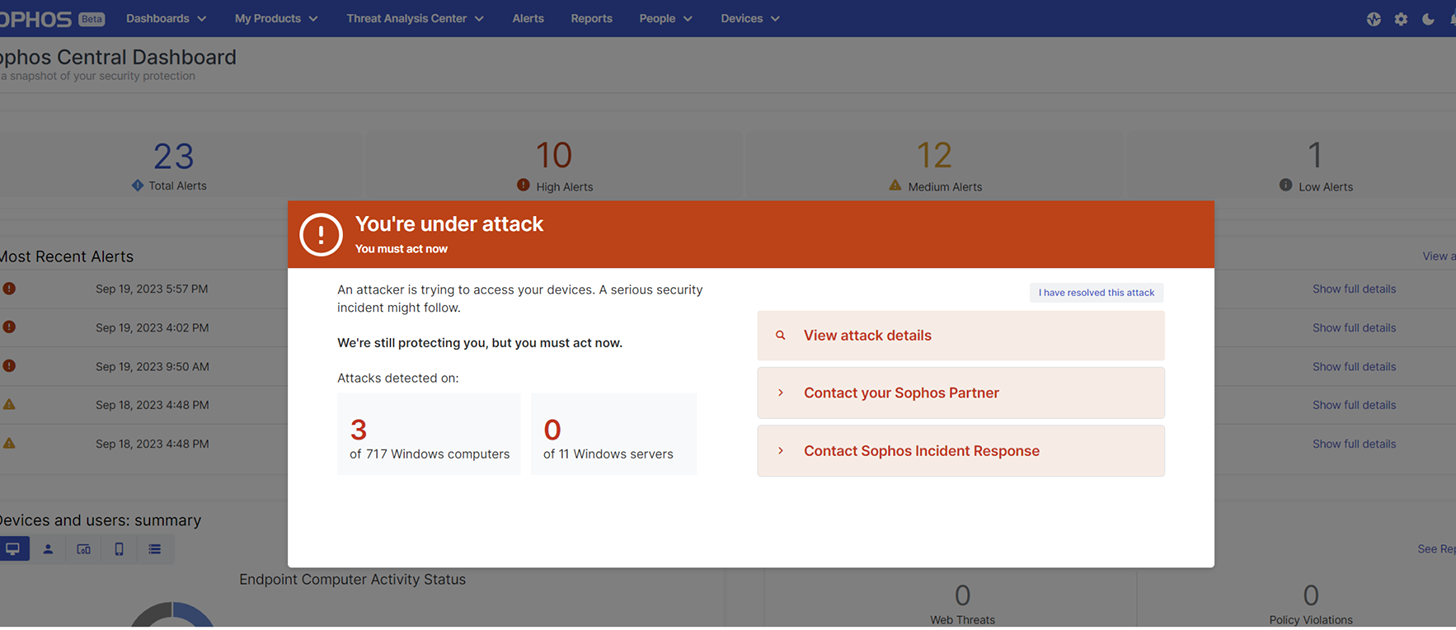Select the computers monitor icon tab
Viewport: 1456px width, 630px height.
(13, 549)
